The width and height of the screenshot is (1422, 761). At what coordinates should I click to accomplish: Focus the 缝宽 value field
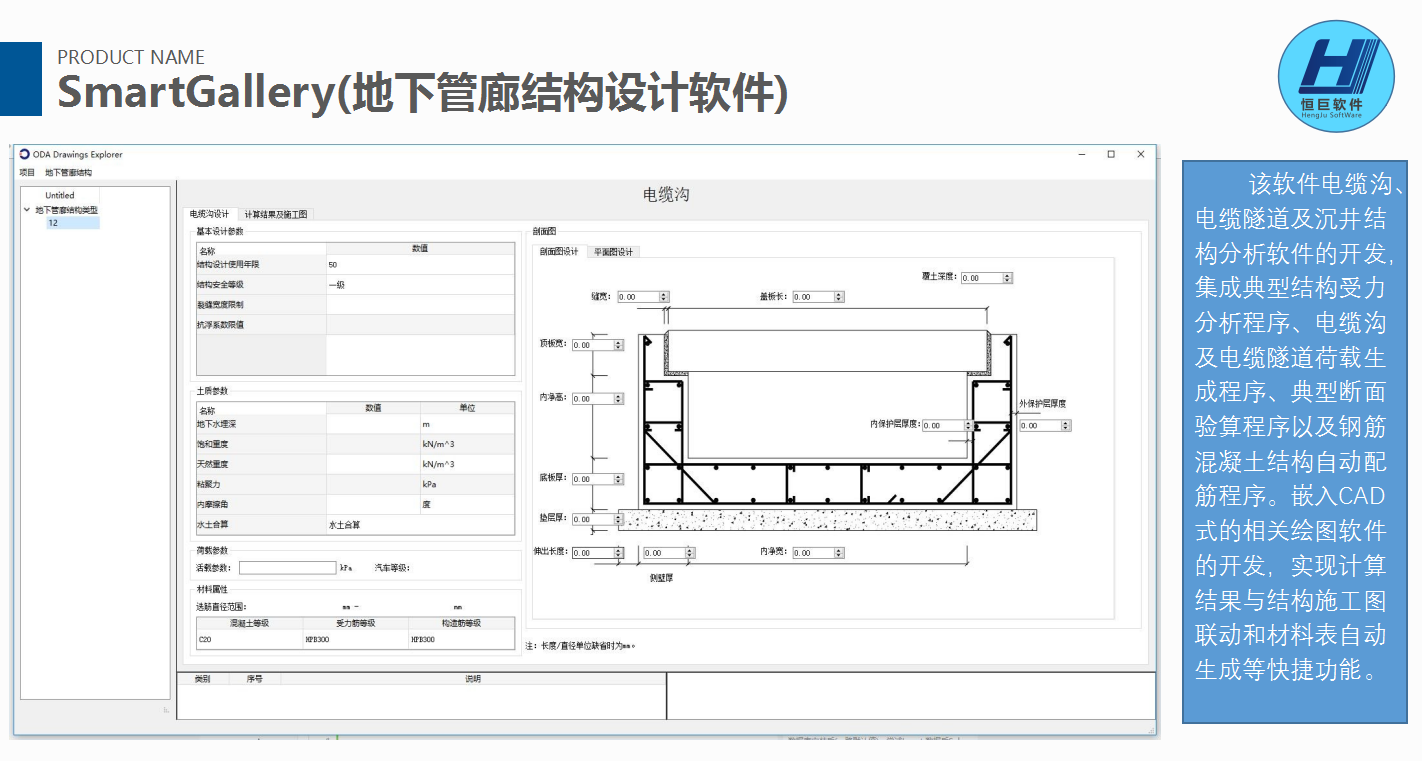click(638, 297)
